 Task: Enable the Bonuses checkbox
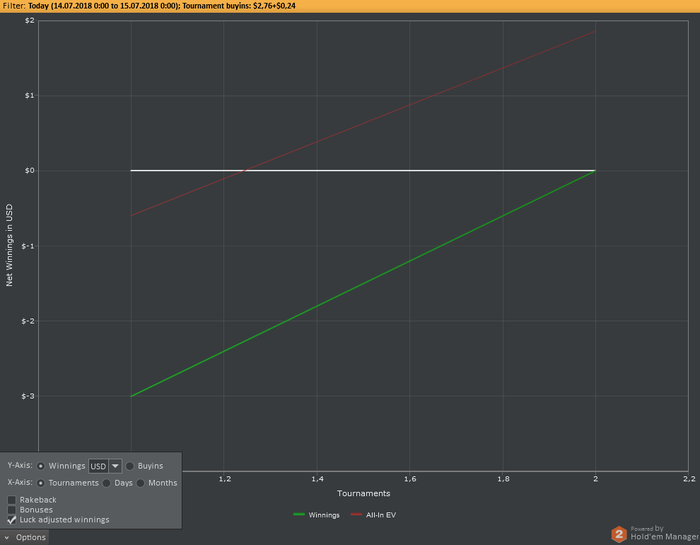click(x=12, y=510)
